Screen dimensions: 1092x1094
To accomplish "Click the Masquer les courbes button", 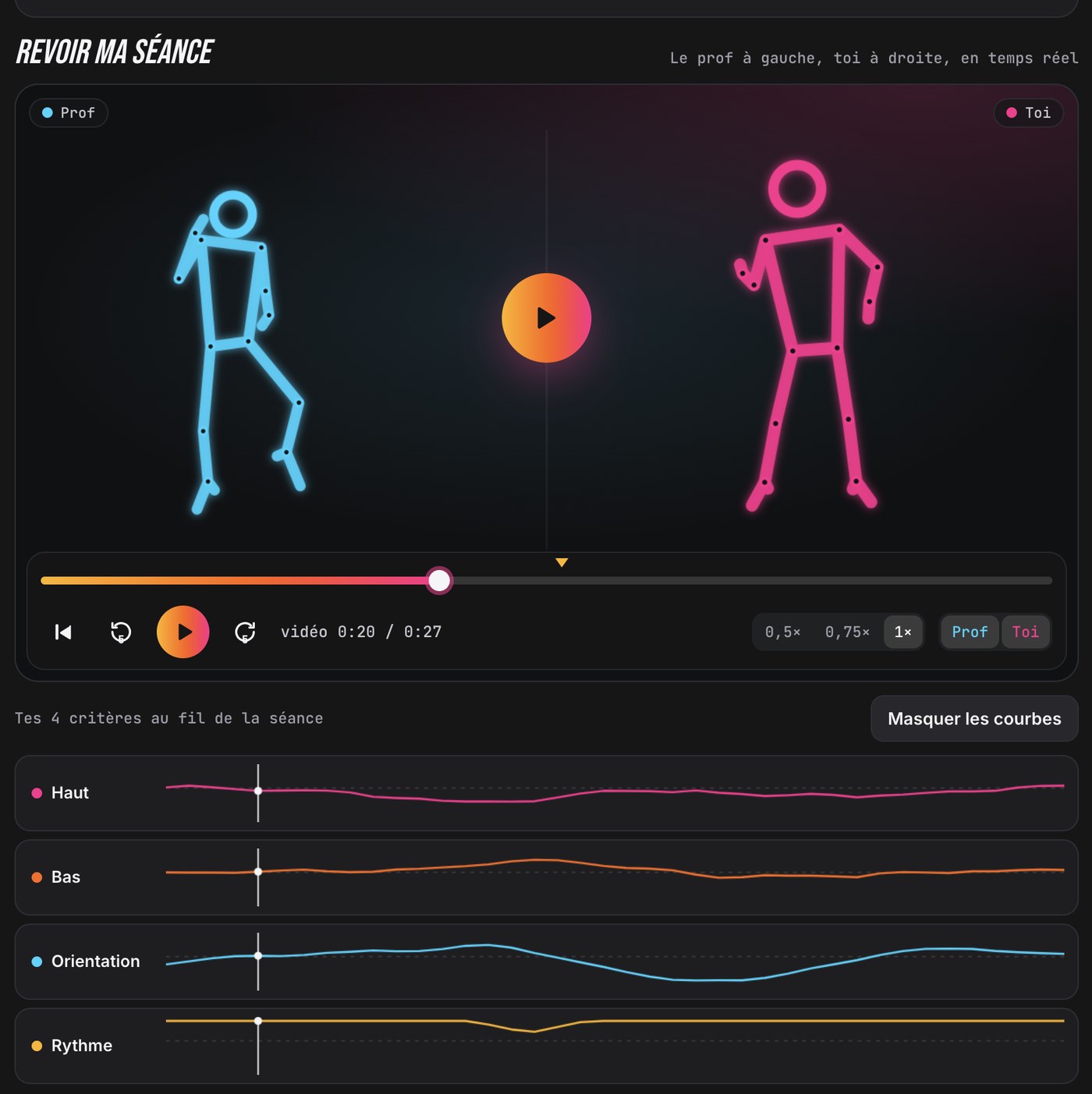I will (974, 718).
